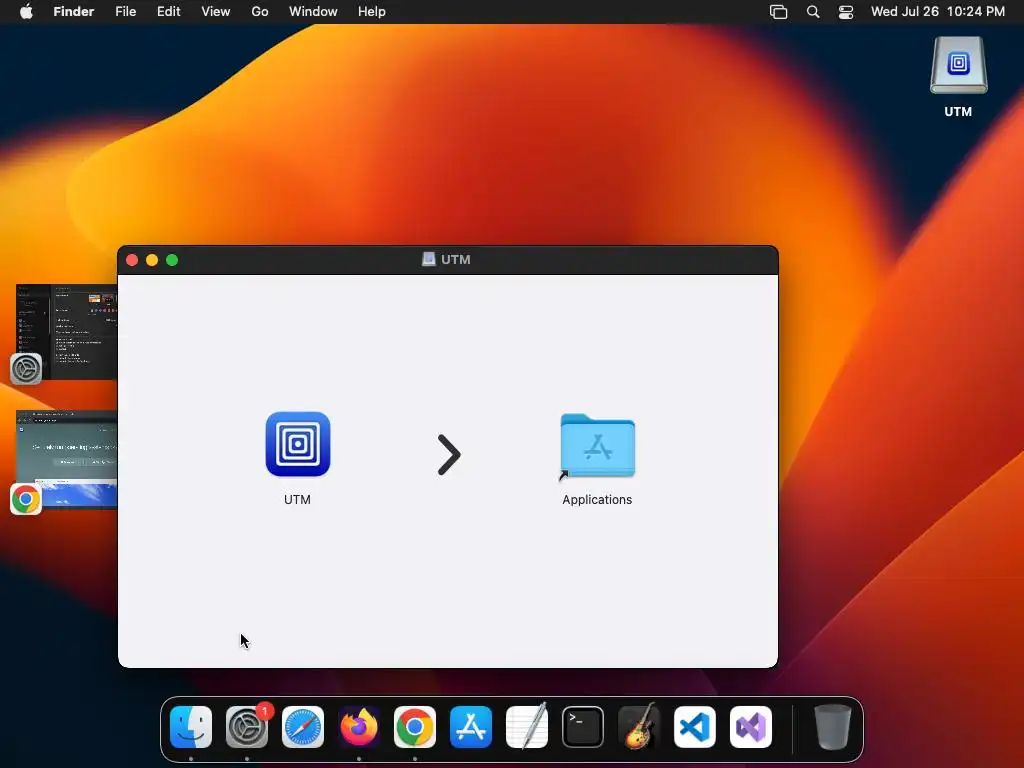The image size is (1024, 768).
Task: Click the Applications label under the folder
Action: (x=597, y=500)
